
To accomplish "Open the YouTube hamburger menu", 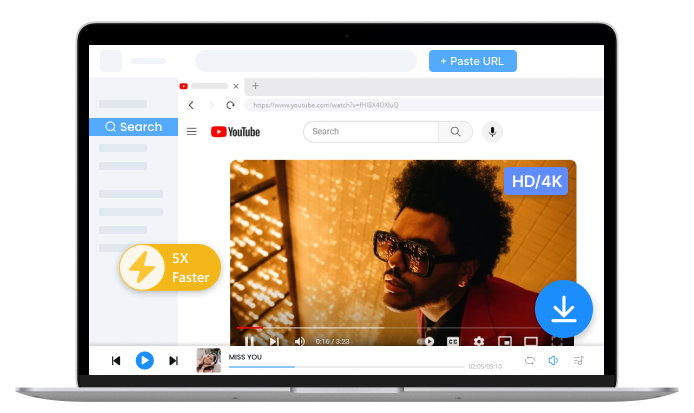I will pos(192,131).
